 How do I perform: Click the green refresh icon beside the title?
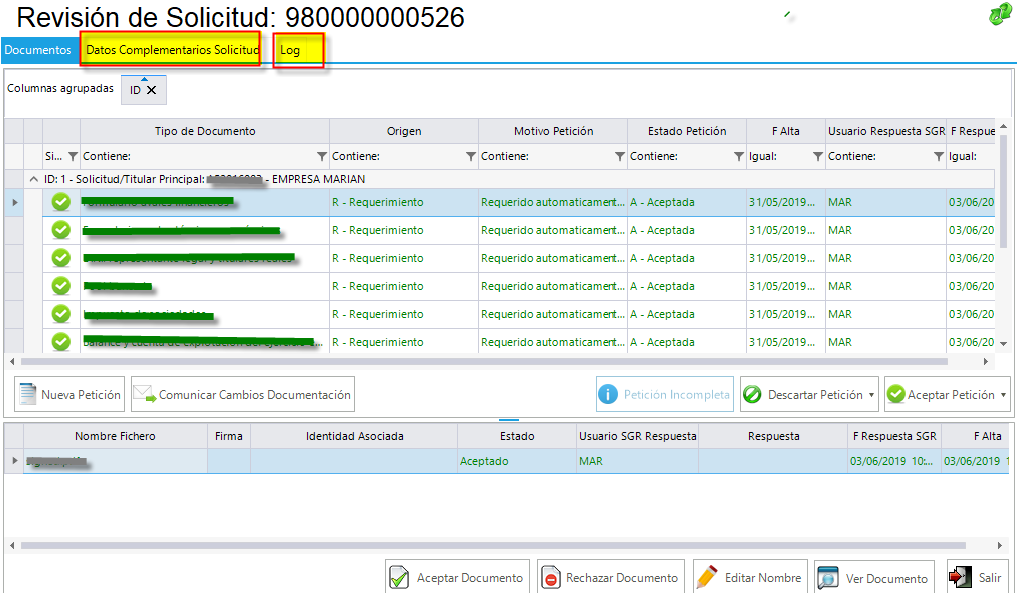point(1000,14)
